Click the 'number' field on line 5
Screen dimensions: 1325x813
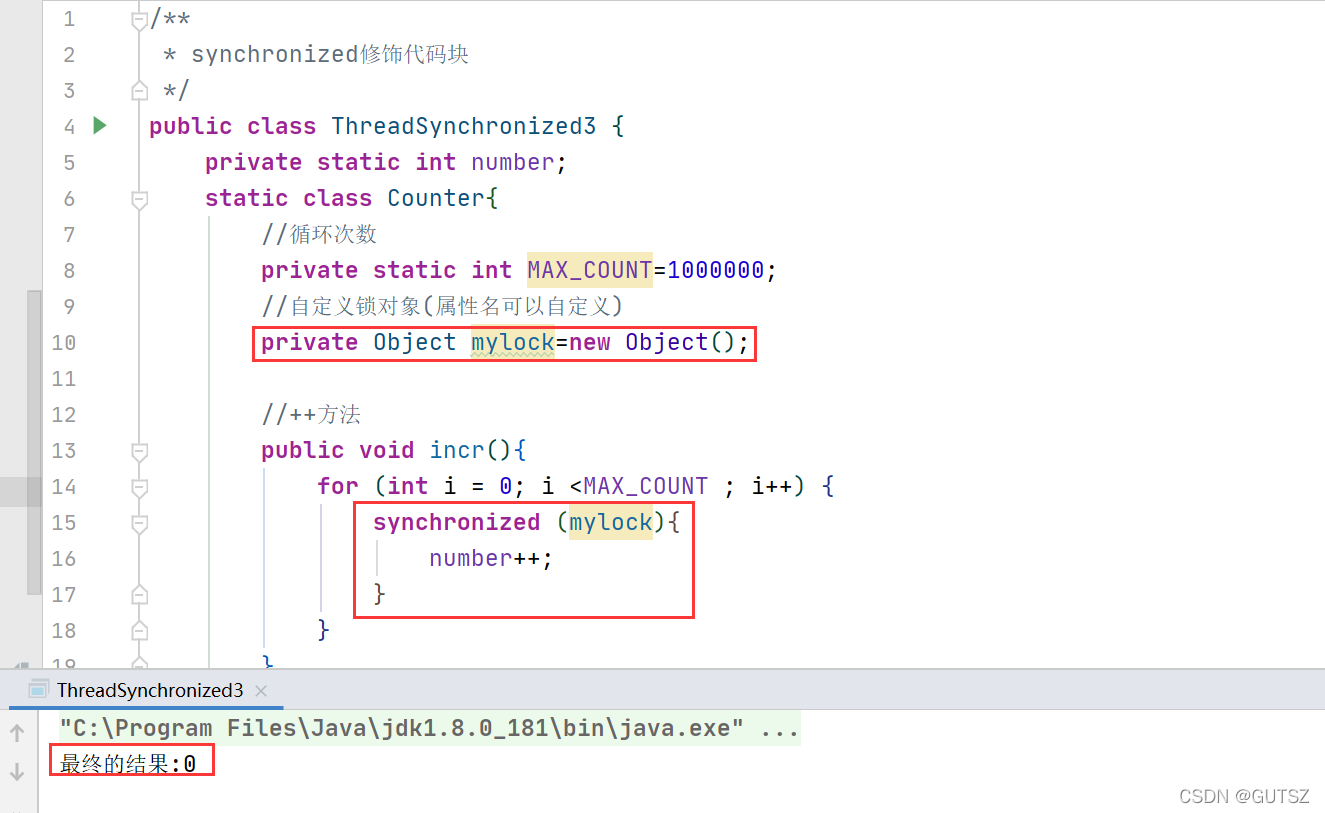[x=513, y=163]
